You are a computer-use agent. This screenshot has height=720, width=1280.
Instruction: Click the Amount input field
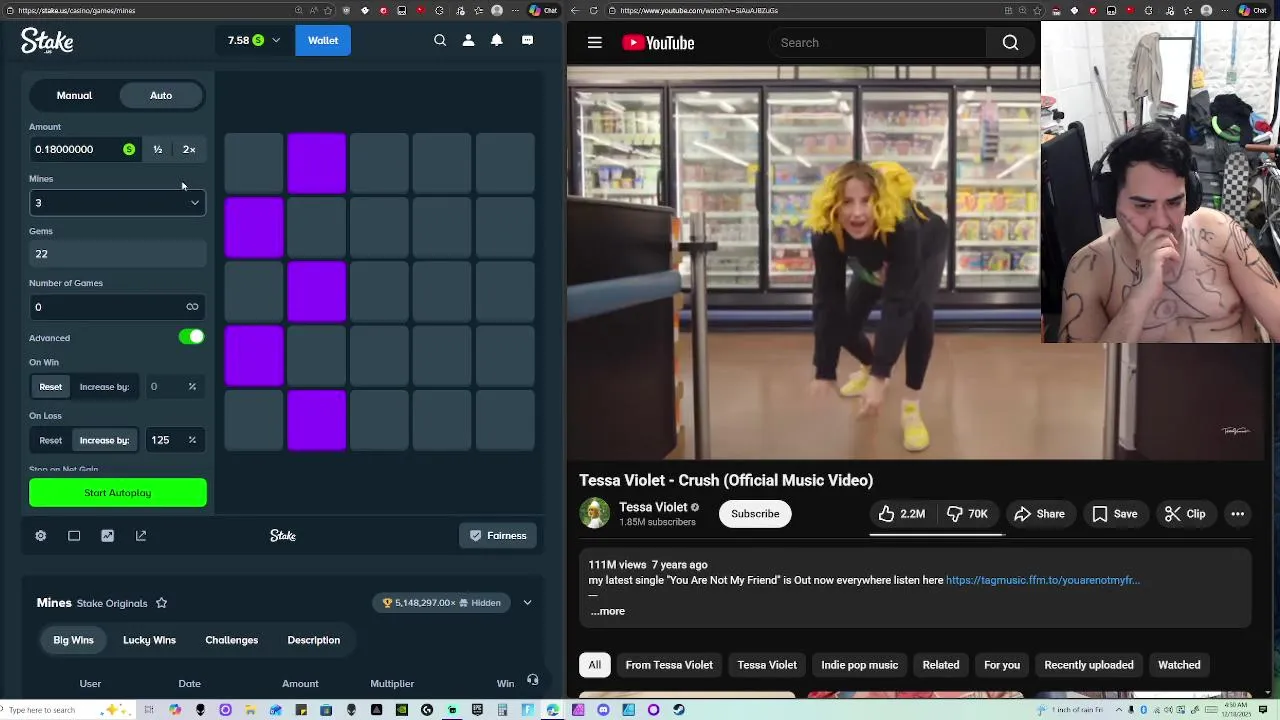(84, 150)
